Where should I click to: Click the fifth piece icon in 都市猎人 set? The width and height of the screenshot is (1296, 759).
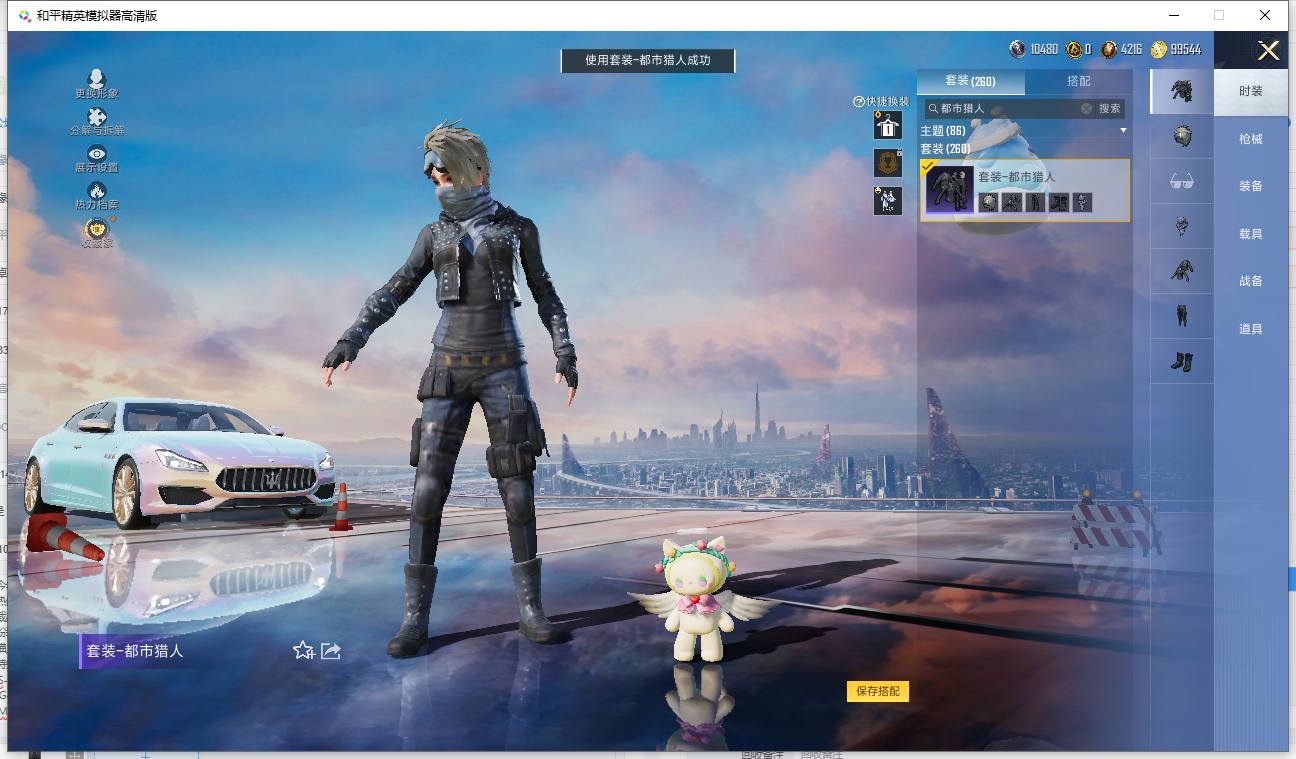(1083, 202)
